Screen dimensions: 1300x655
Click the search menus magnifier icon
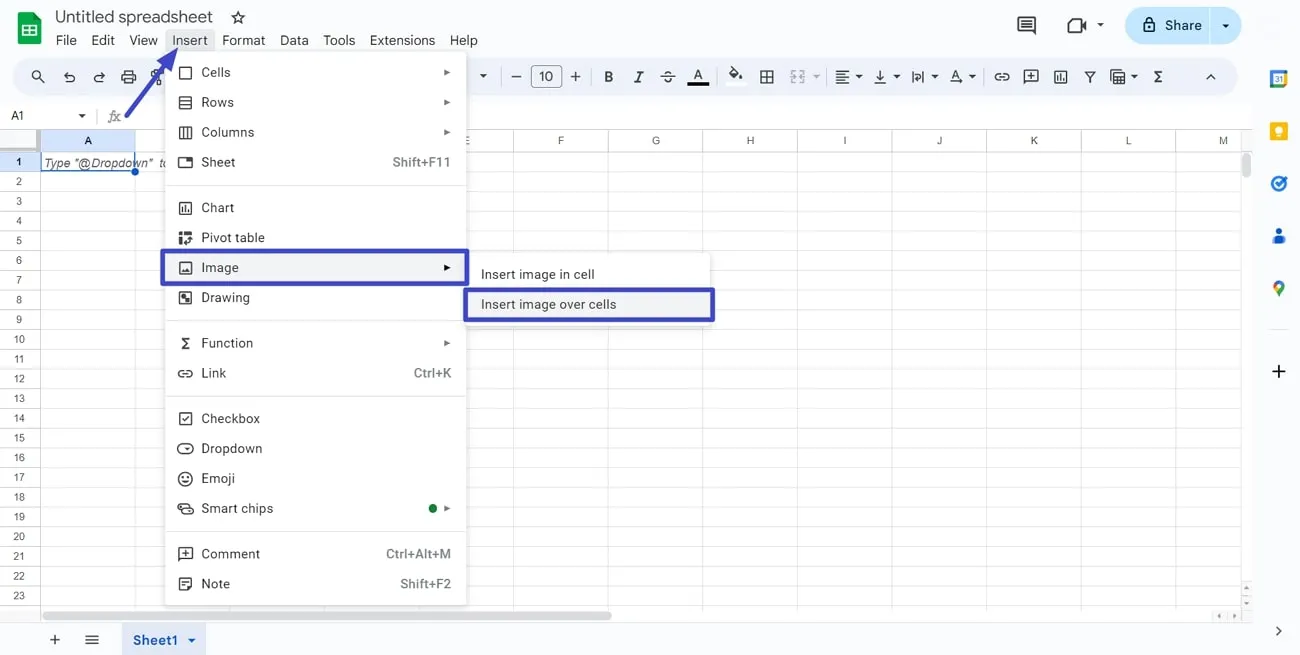click(x=38, y=77)
